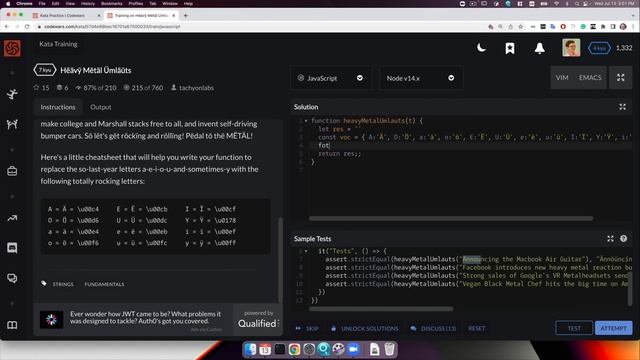Open the author link tachyonlabs
Viewport: 640px width, 360px height.
196,88
